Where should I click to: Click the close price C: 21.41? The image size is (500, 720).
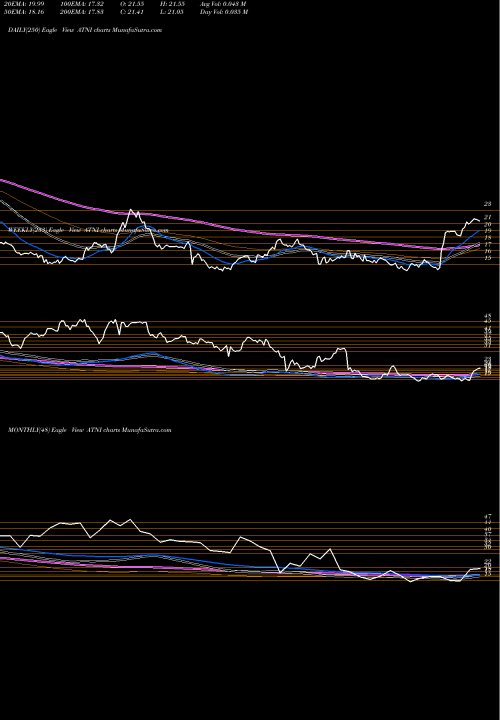point(131,12)
